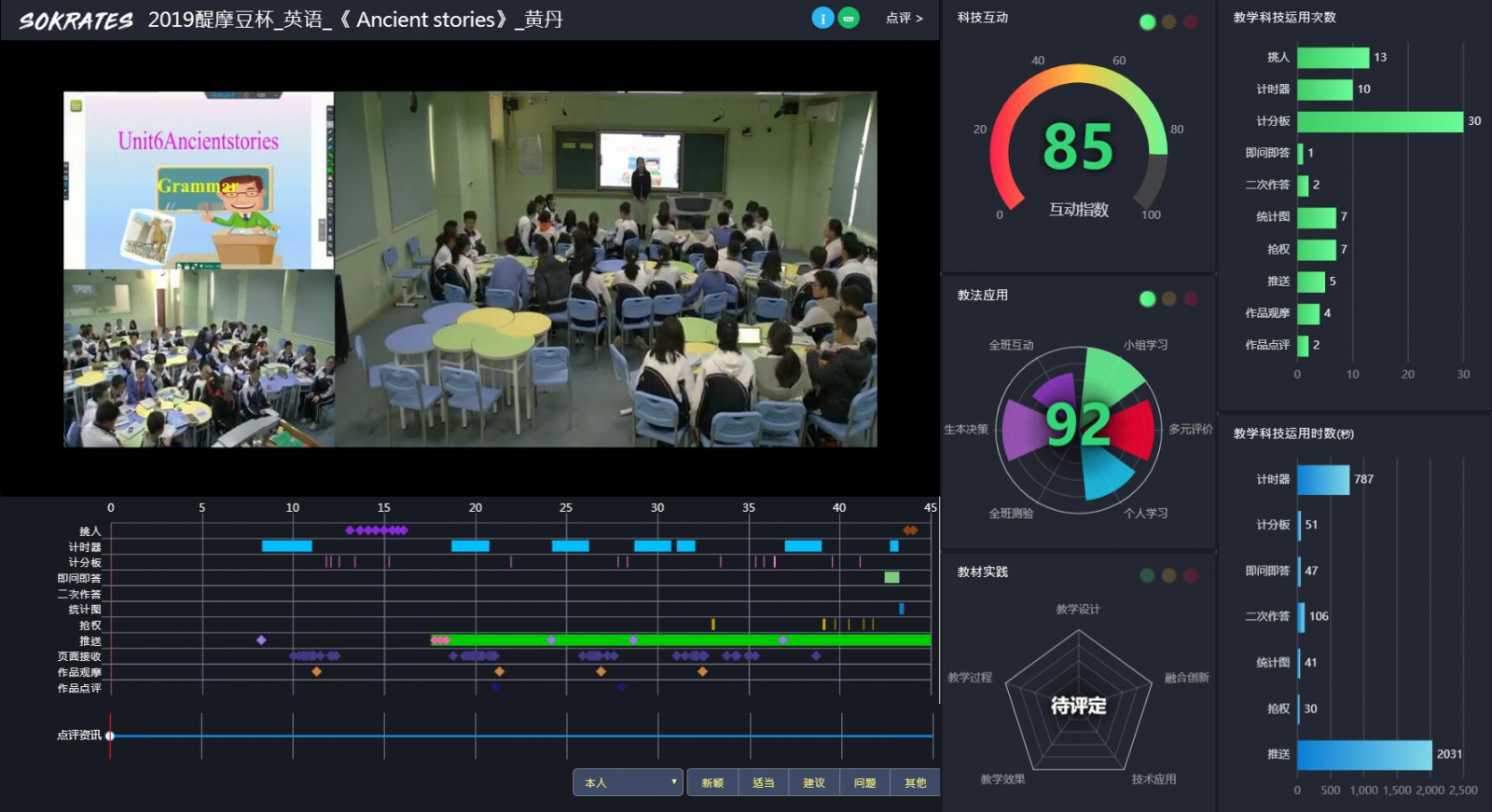
Task: Select the 建议 comment tab
Action: 814,782
